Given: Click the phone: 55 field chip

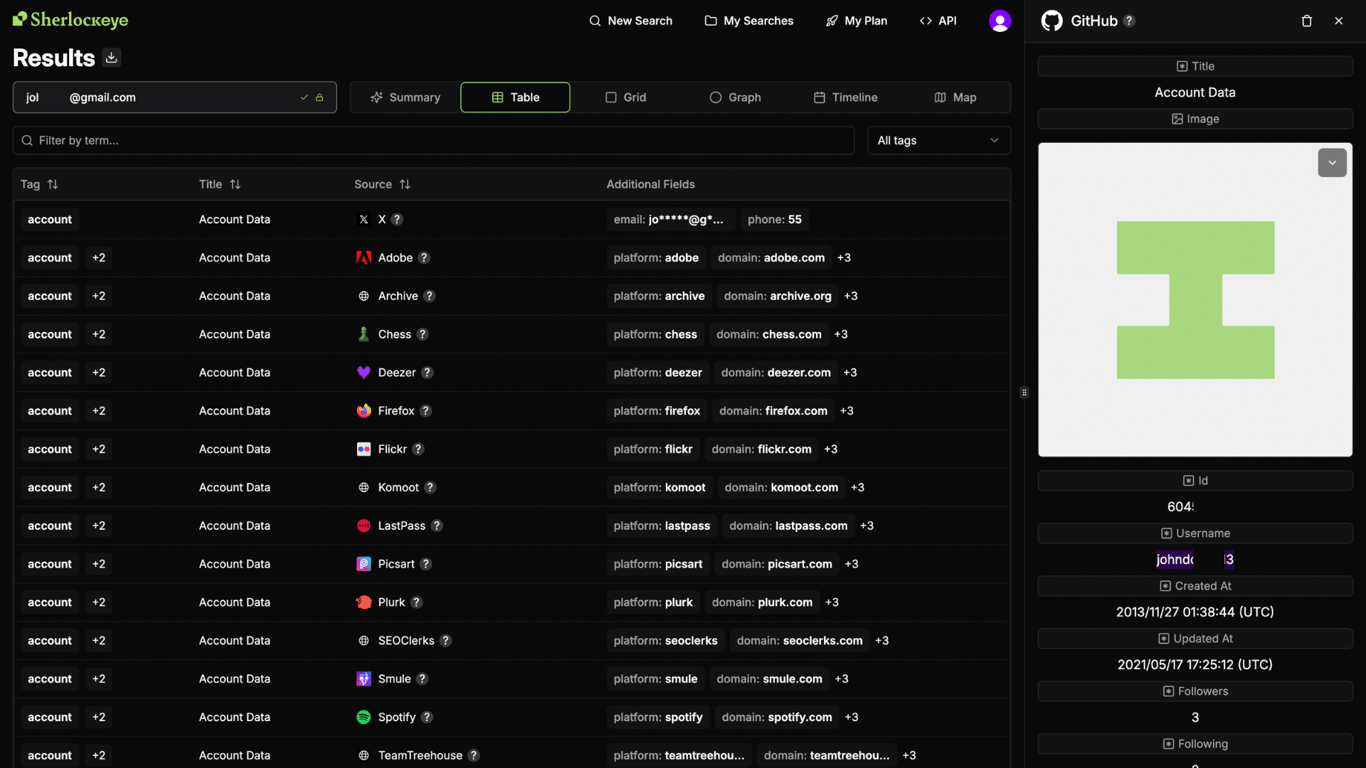Looking at the screenshot, I should click(x=775, y=219).
